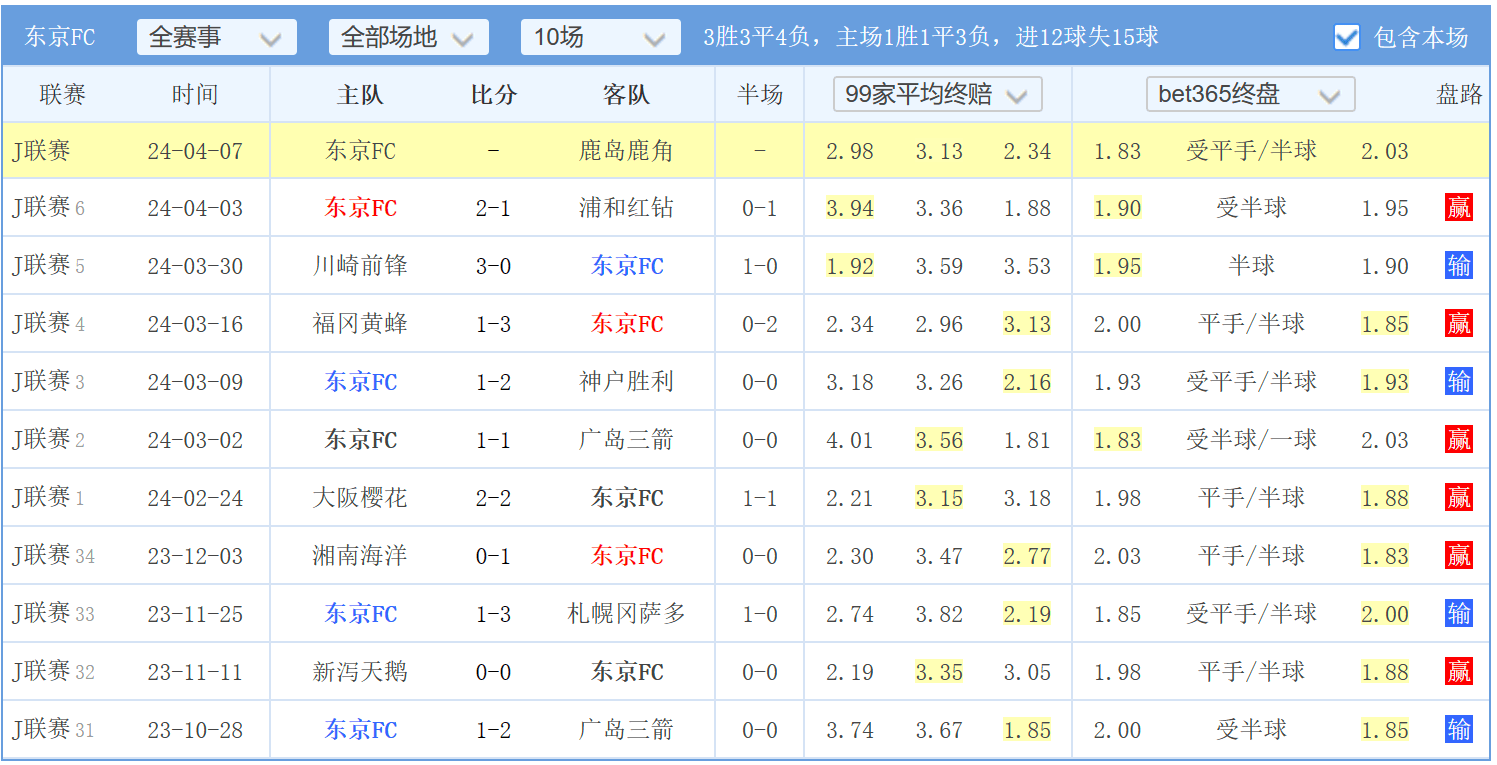Click the blue 东京FC in the 24-03-30 row
This screenshot has width=1497, height=765.
(627, 266)
